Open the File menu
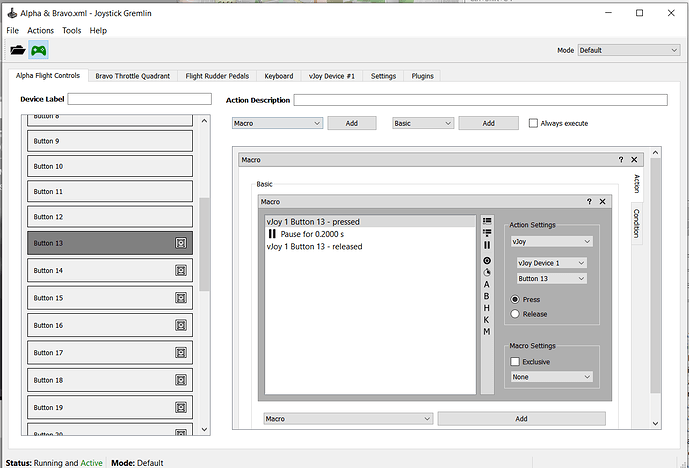 13,30
